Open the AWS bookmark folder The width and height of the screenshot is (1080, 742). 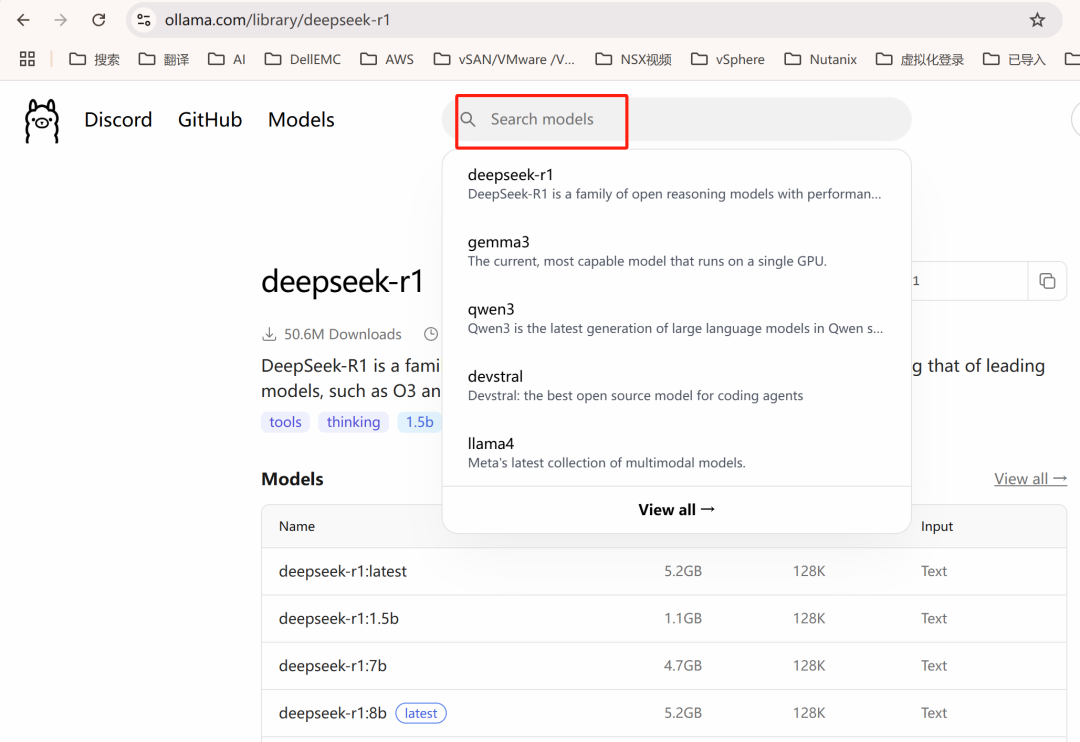coord(386,59)
